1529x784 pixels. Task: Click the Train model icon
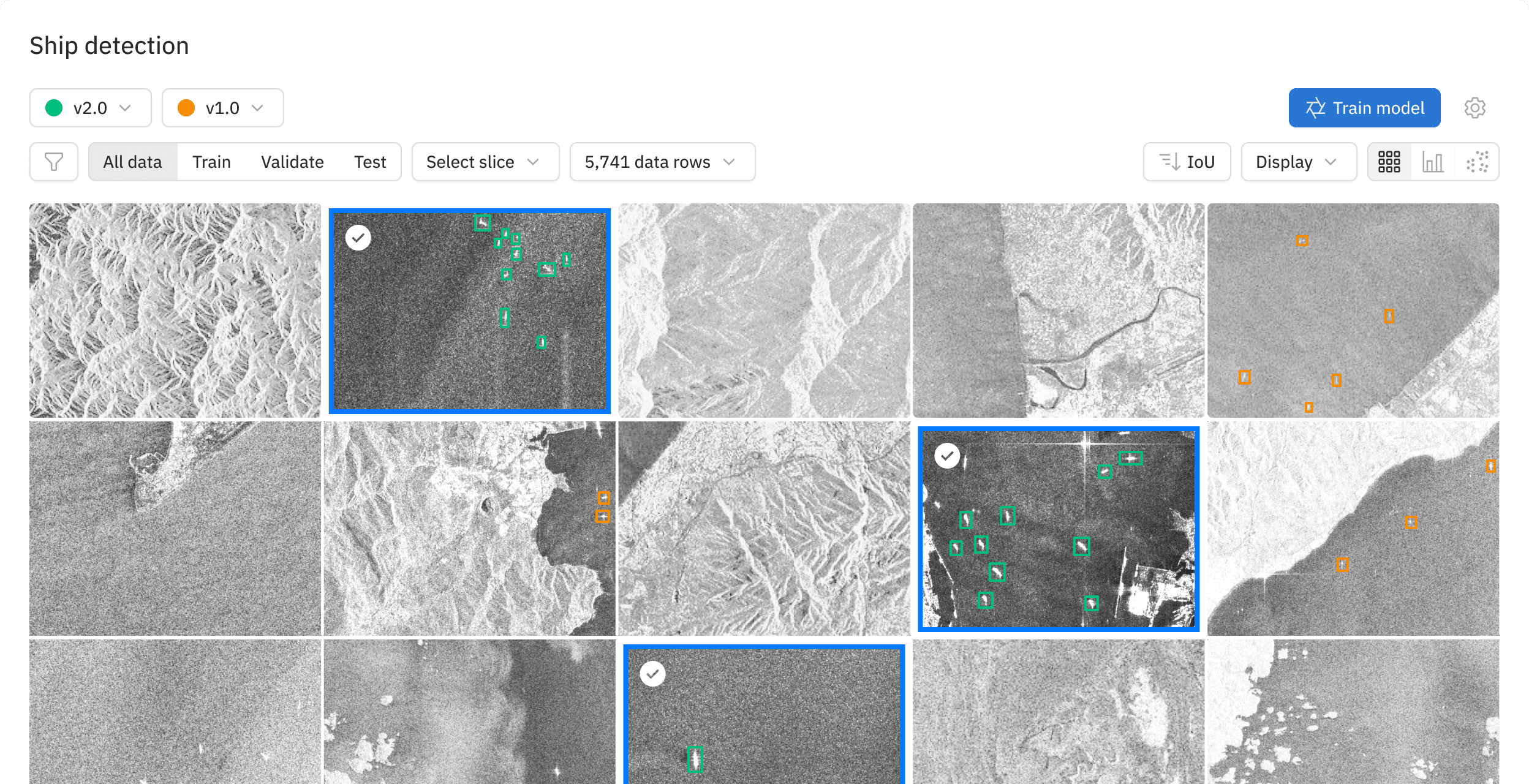click(1315, 108)
